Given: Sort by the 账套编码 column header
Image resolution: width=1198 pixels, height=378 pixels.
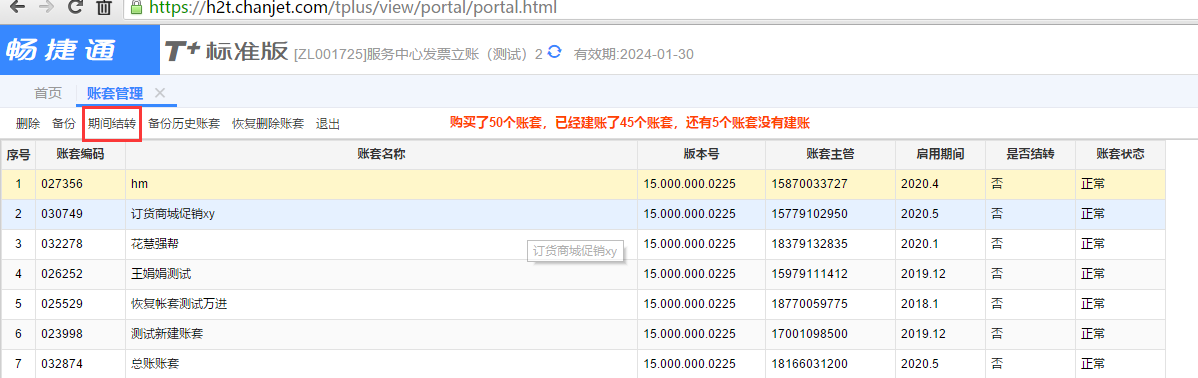Looking at the screenshot, I should pyautogui.click(x=80, y=154).
